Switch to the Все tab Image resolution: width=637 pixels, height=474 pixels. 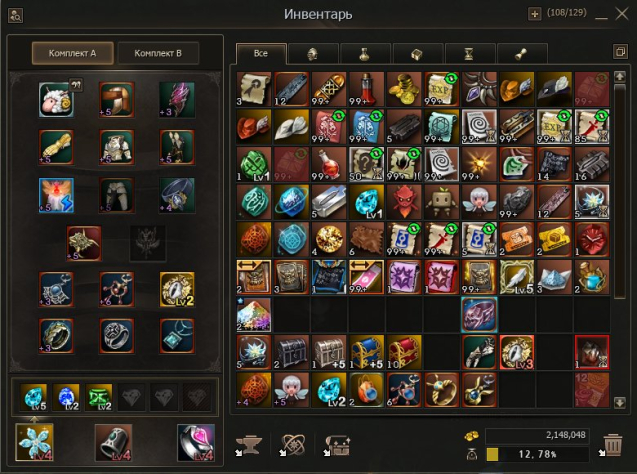pyautogui.click(x=261, y=53)
